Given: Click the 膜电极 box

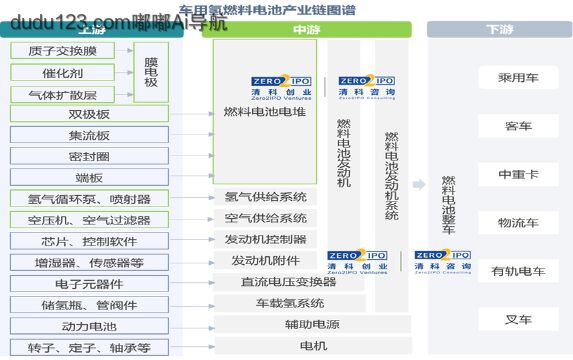Looking at the screenshot, I should [x=151, y=72].
